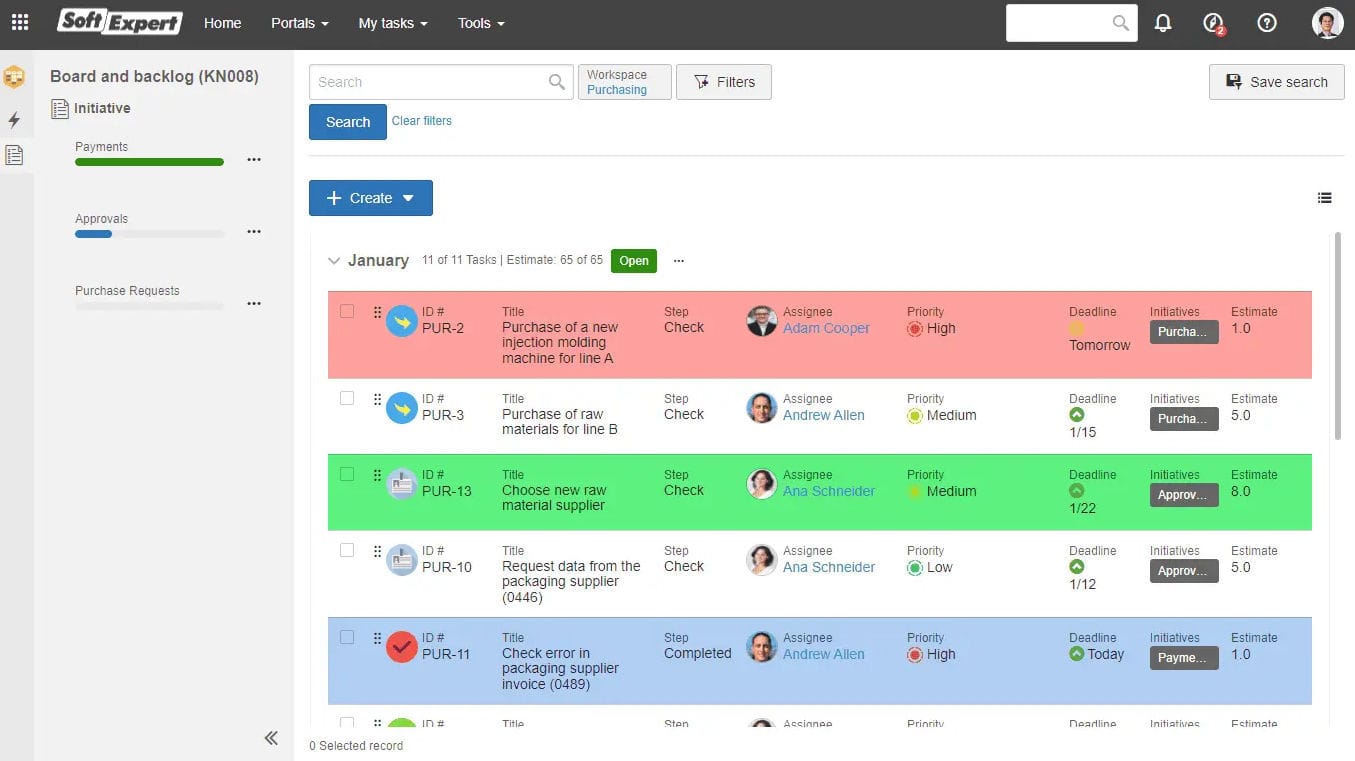Viewport: 1355px width, 761px height.
Task: Click the apps grid icon beside the logo
Action: coord(19,22)
